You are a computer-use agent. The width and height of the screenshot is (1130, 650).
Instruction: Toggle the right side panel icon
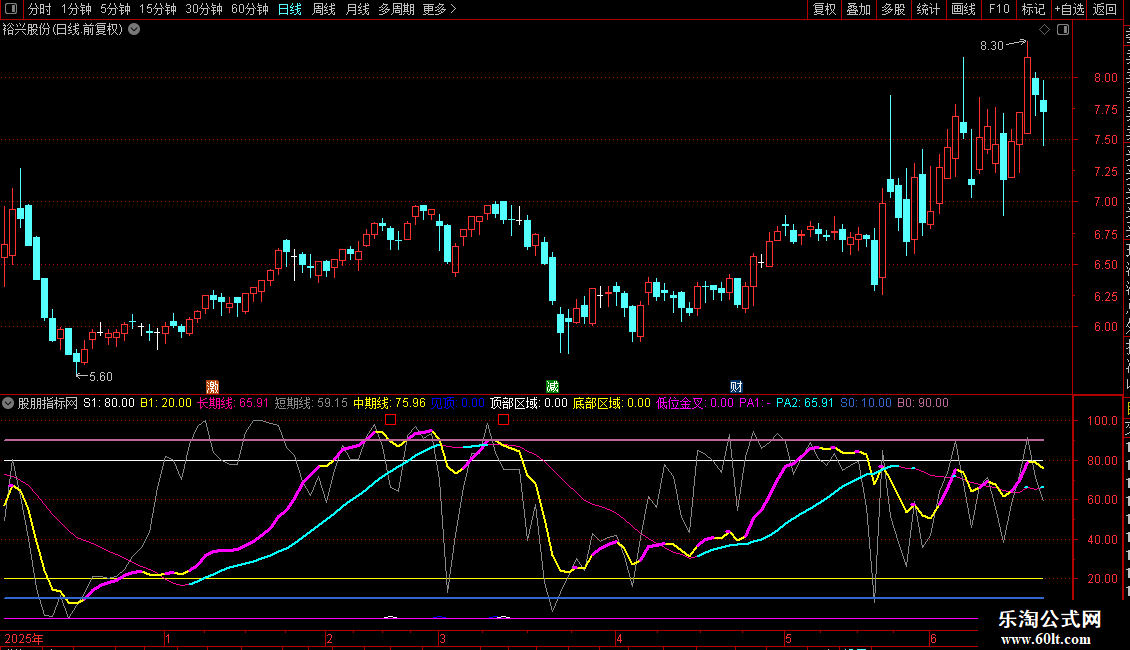tap(1063, 30)
